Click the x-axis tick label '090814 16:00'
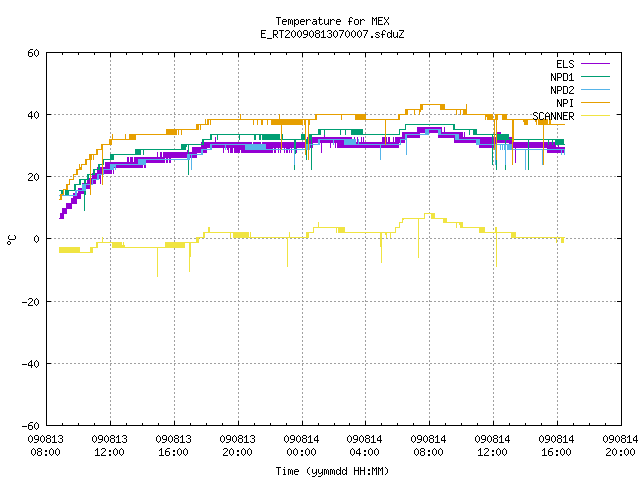Screen dimensions: 640x480 [556, 446]
